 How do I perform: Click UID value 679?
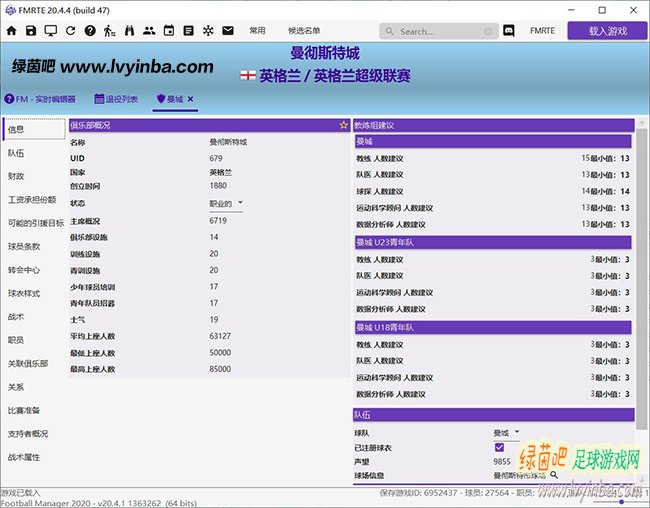point(216,158)
